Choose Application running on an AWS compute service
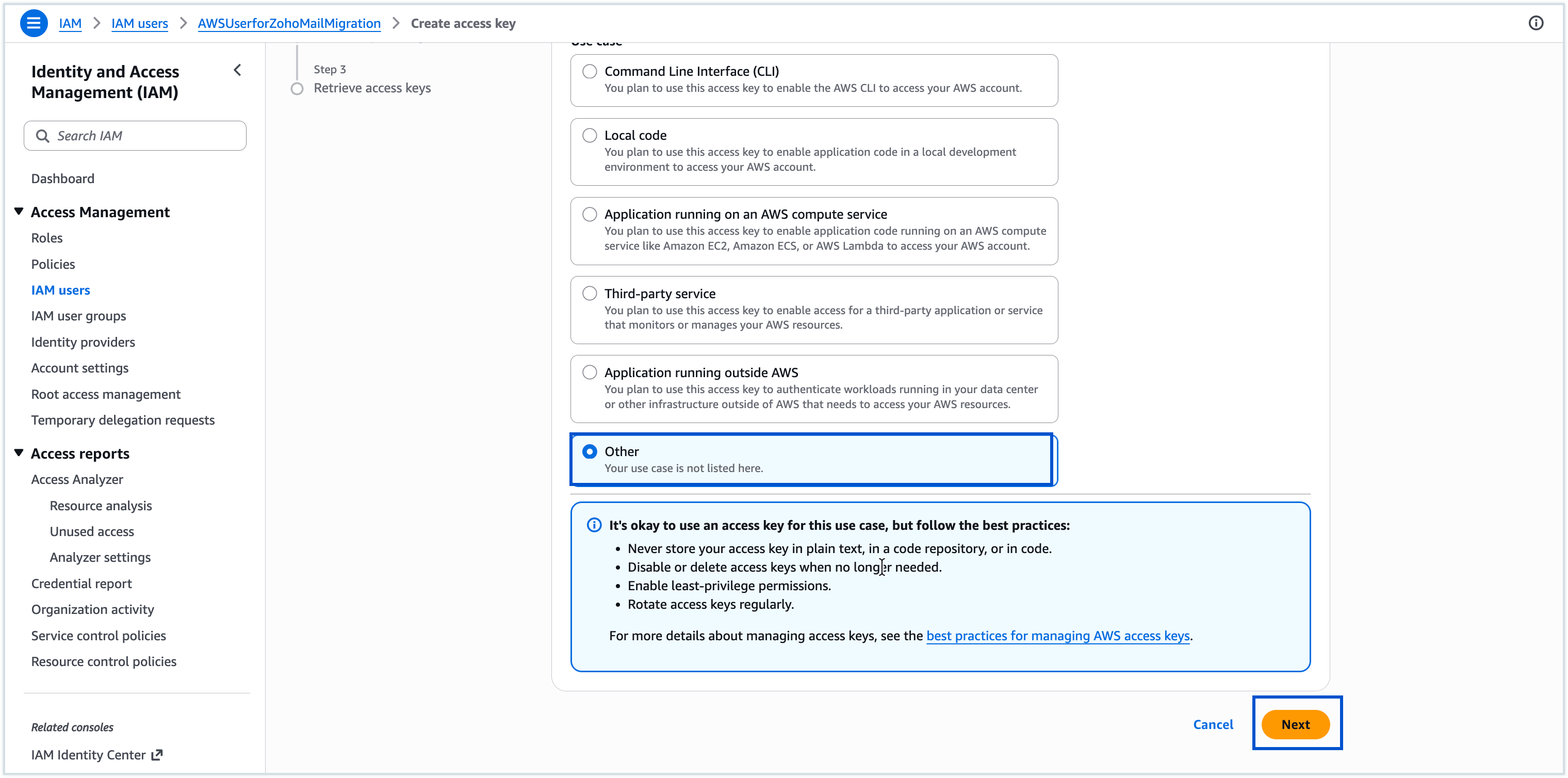 [589, 214]
